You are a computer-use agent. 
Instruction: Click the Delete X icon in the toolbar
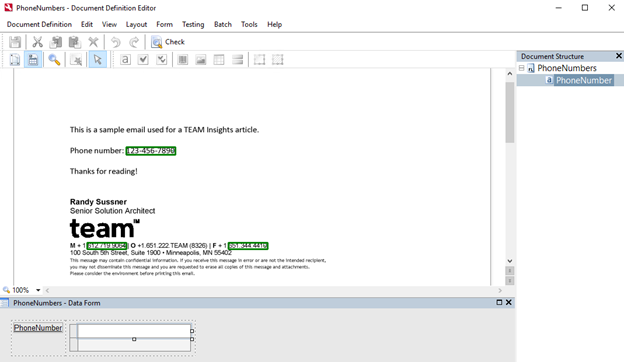point(93,42)
